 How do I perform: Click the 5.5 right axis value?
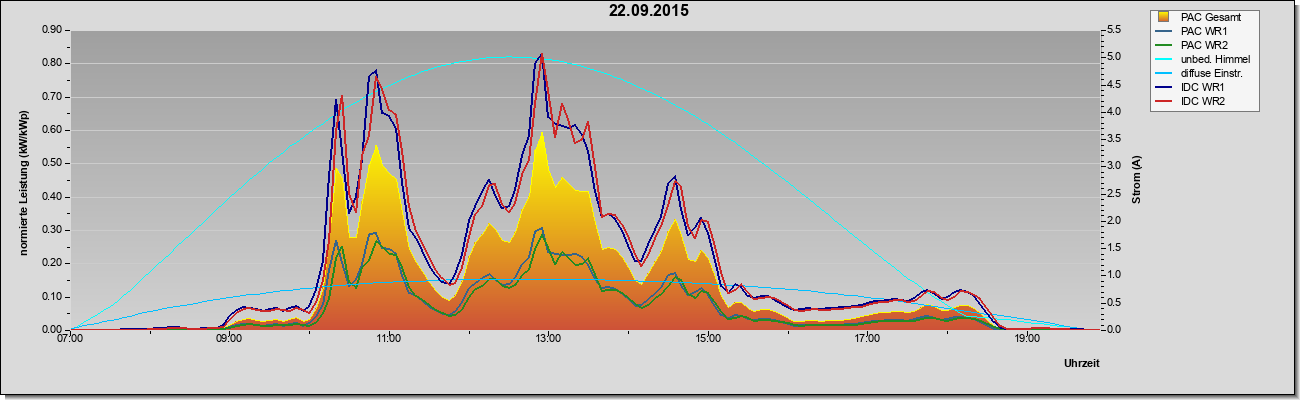coord(1111,30)
